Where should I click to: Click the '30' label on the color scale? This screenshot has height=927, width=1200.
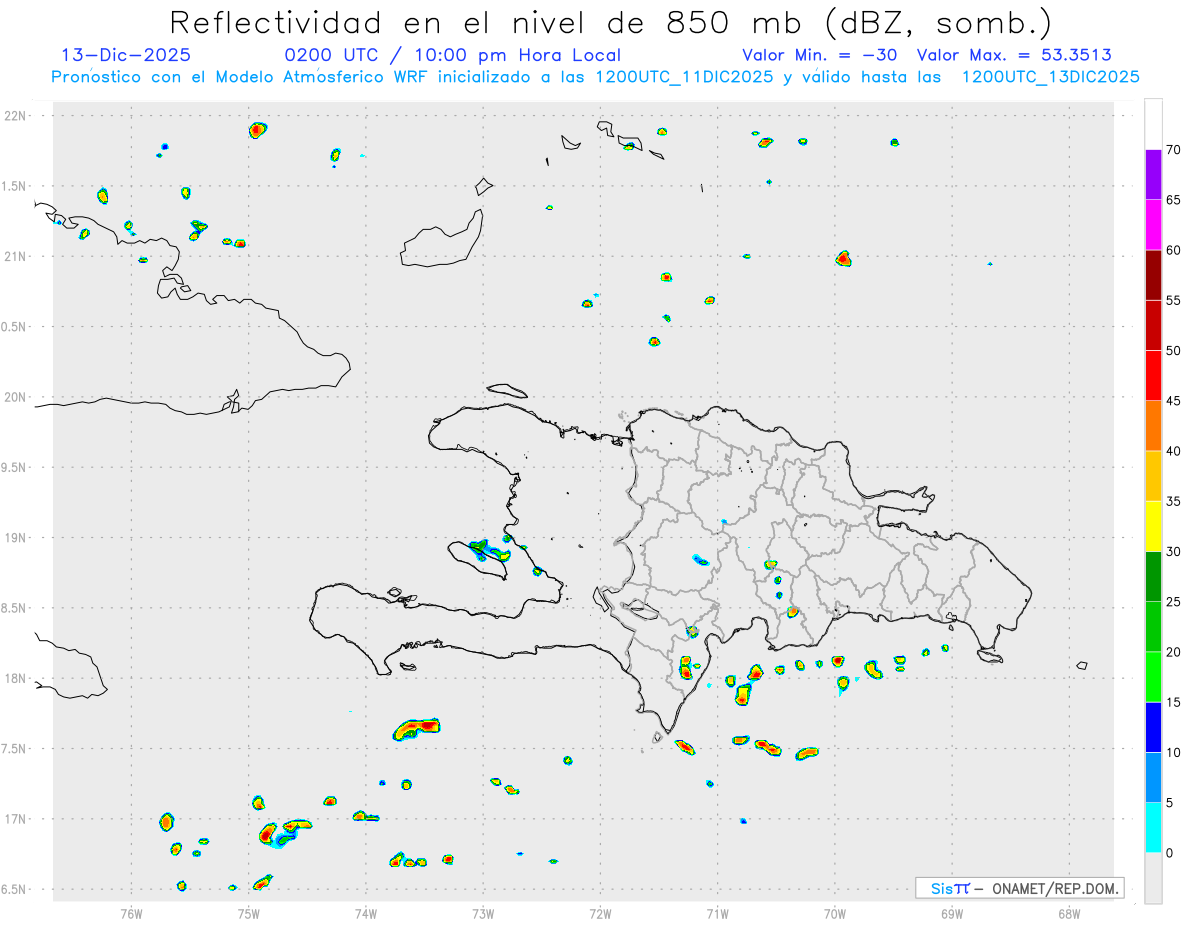pyautogui.click(x=1174, y=551)
